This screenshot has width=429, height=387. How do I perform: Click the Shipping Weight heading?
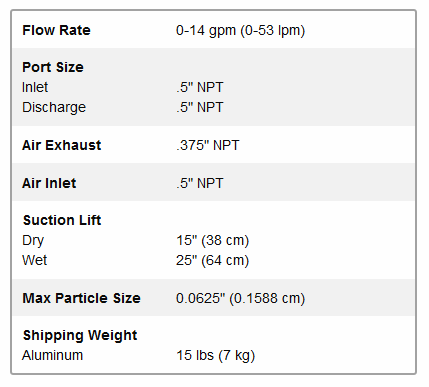[80, 336]
